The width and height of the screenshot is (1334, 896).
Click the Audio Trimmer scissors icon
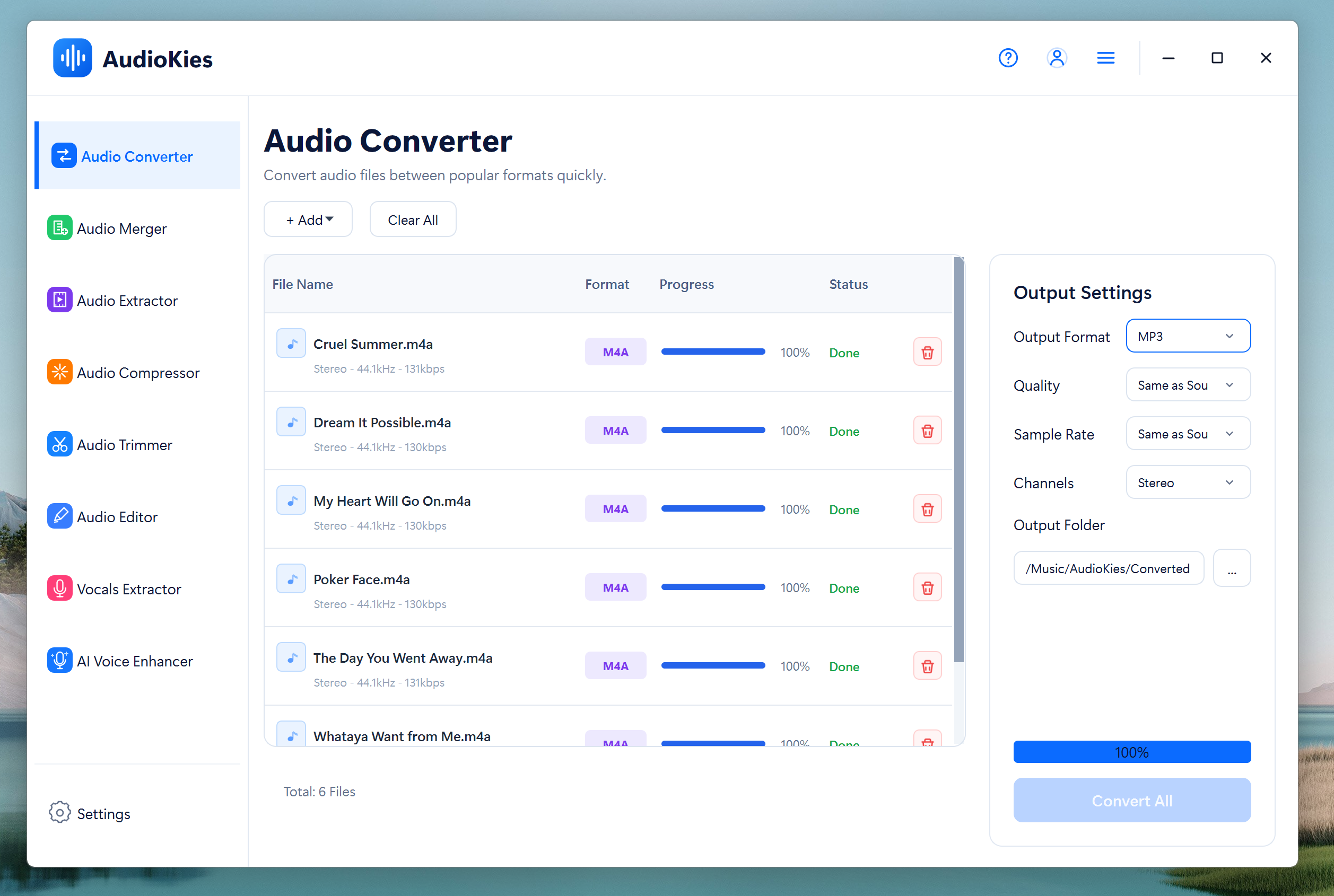(59, 444)
